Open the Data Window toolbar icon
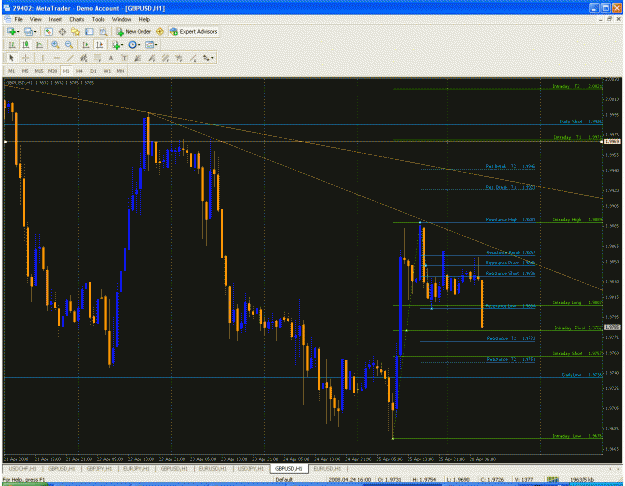The height and width of the screenshot is (486, 625). click(x=62, y=31)
